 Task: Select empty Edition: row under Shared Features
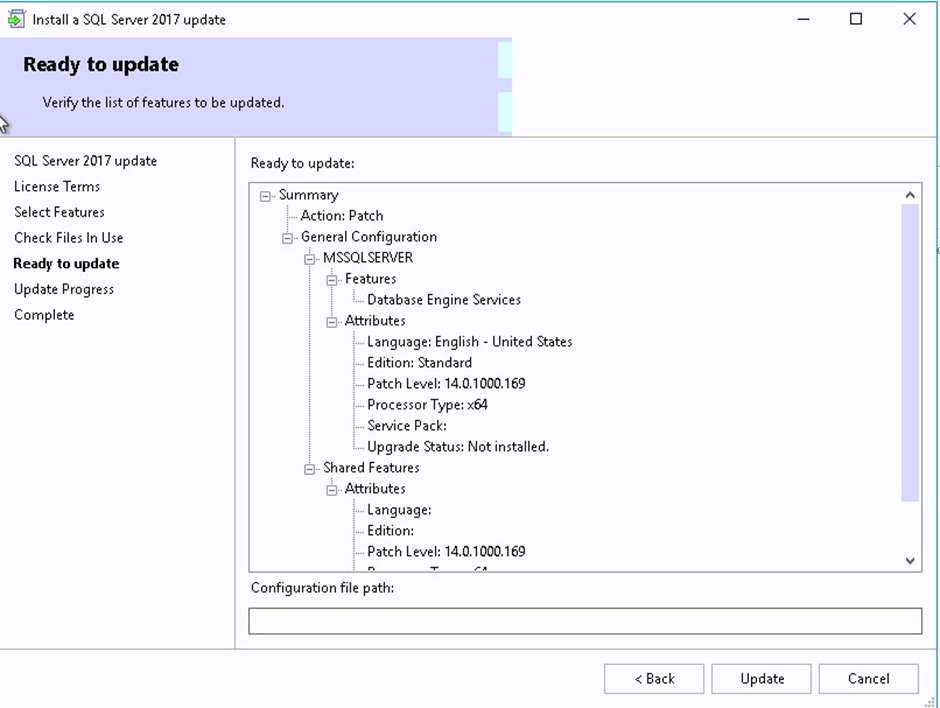(390, 531)
